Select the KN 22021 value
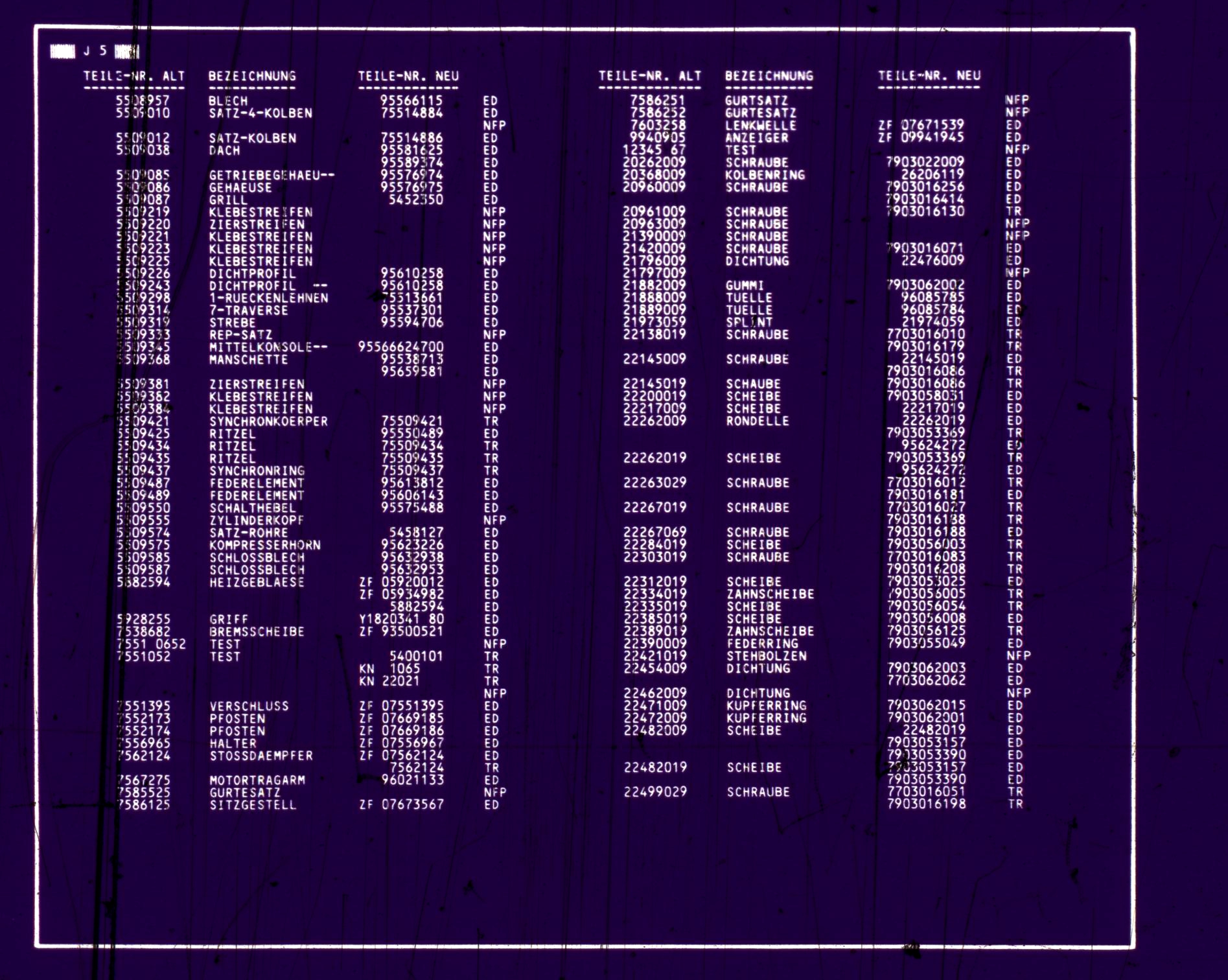 [390, 681]
